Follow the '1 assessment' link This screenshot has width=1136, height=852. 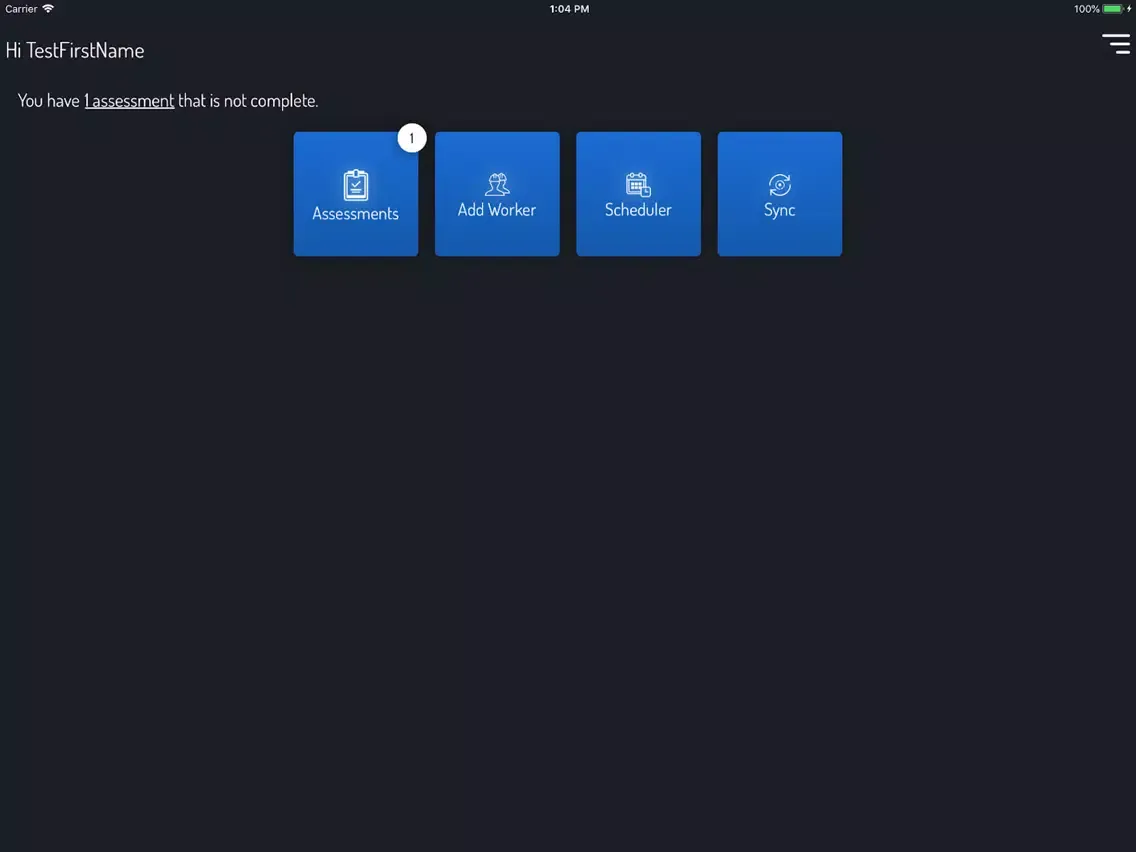click(x=129, y=101)
